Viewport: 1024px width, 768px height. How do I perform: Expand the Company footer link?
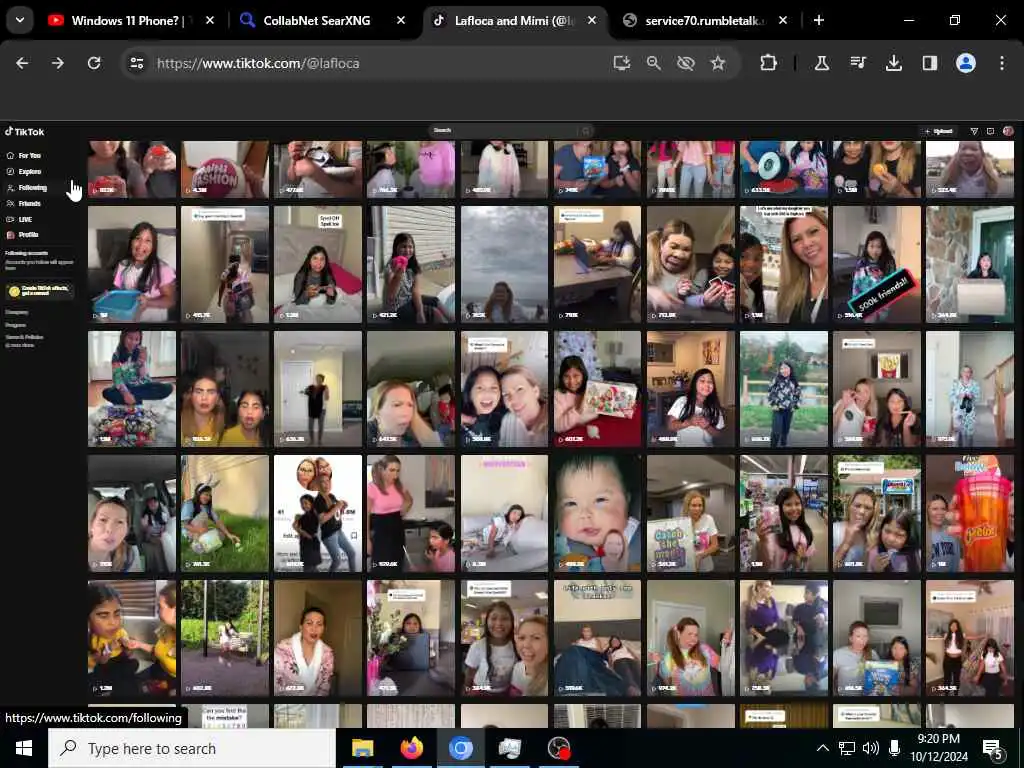[17, 312]
